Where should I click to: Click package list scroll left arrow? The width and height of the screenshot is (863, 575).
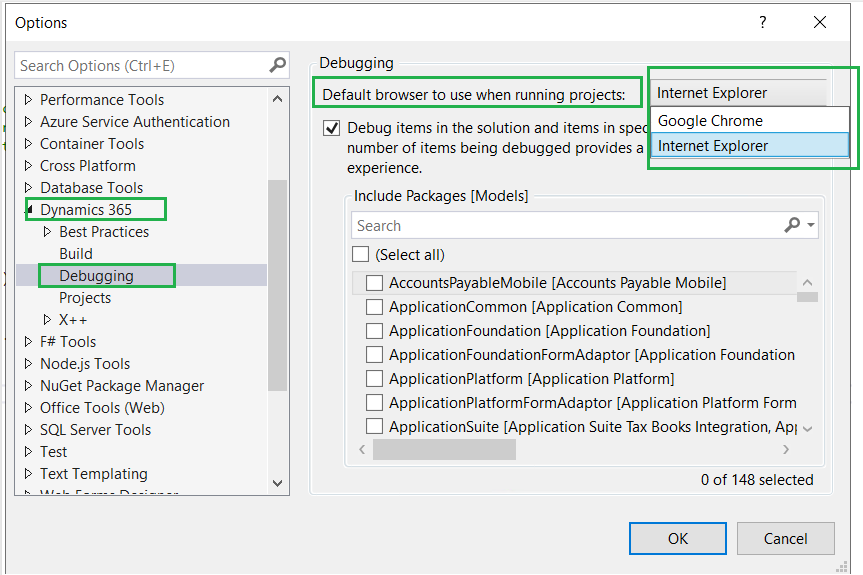pyautogui.click(x=362, y=449)
